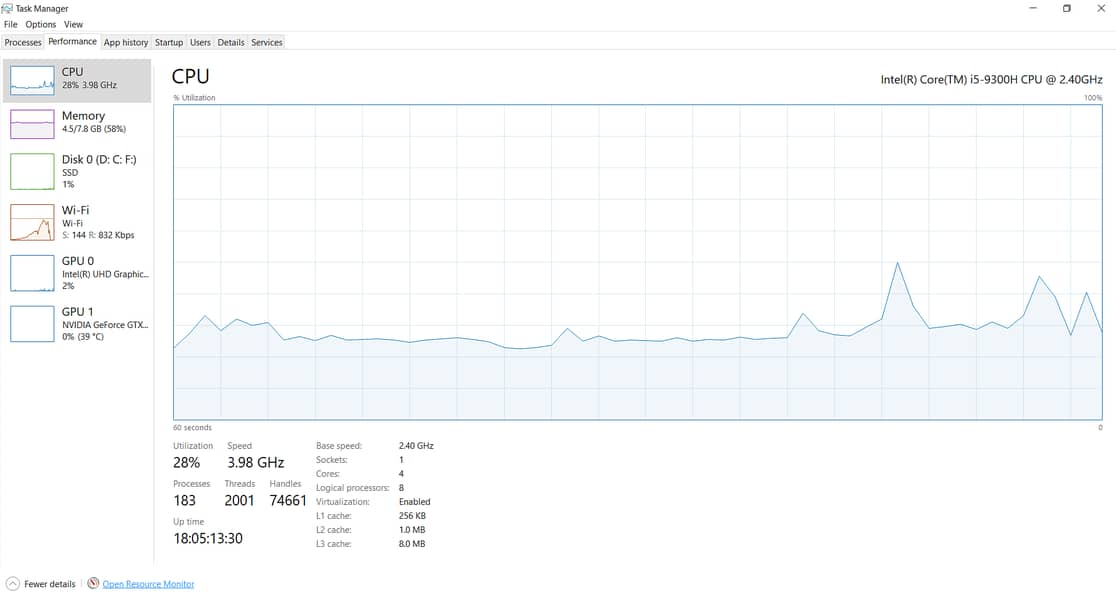Click the Open Resource Monitor link

click(x=148, y=584)
